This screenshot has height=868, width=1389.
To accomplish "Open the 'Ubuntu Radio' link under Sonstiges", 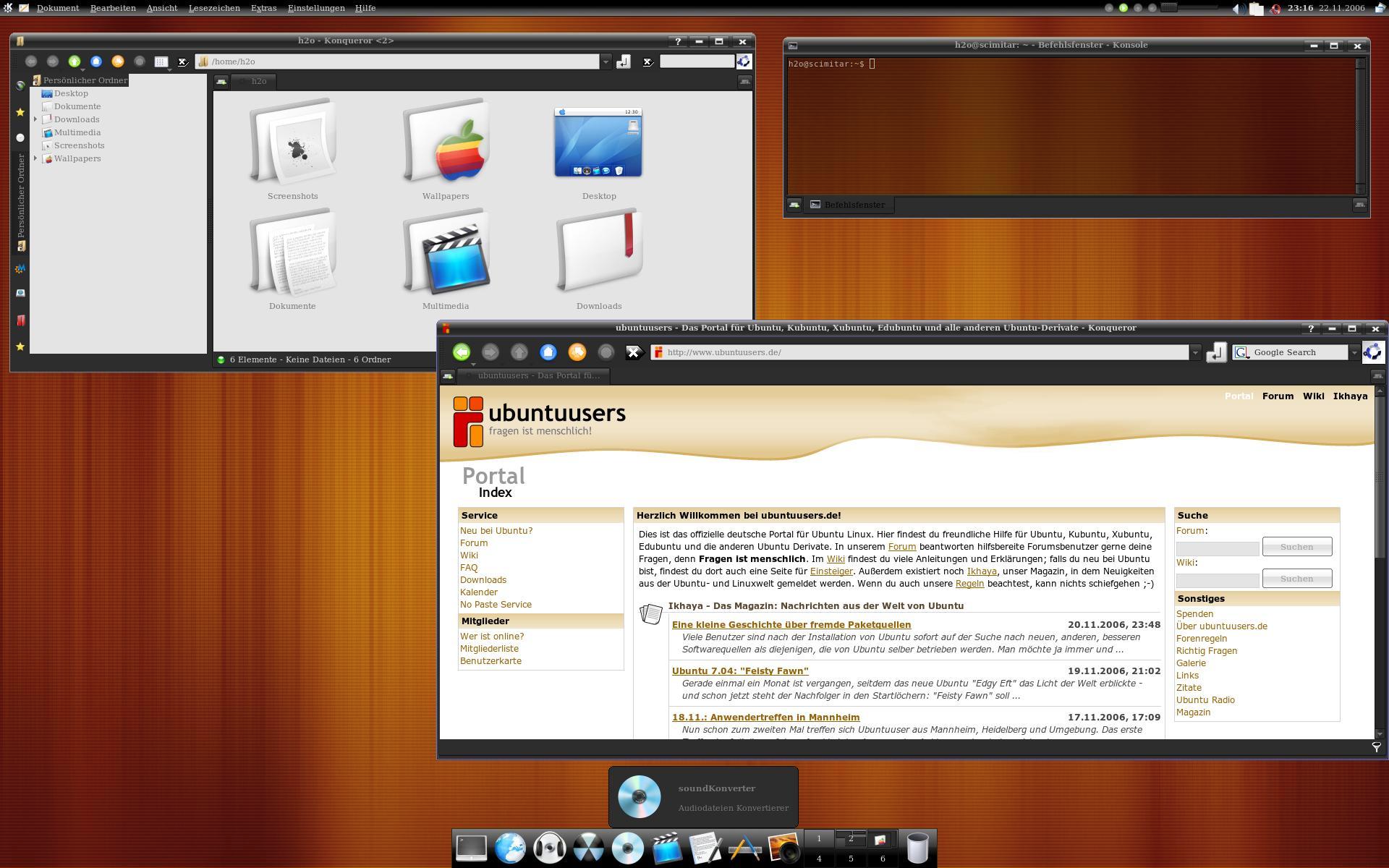I will coord(1205,700).
